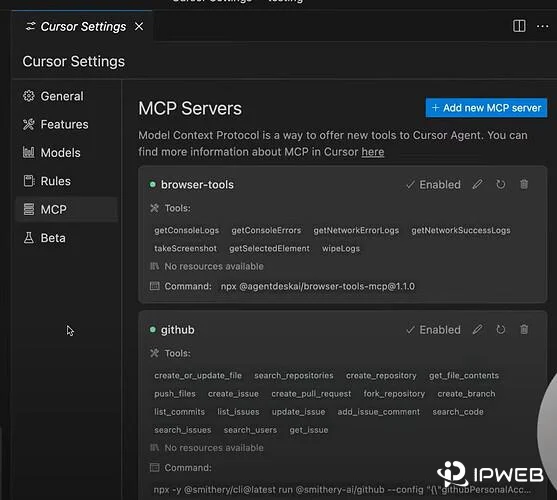
Task: Click the Features tools icon
Action: point(29,124)
